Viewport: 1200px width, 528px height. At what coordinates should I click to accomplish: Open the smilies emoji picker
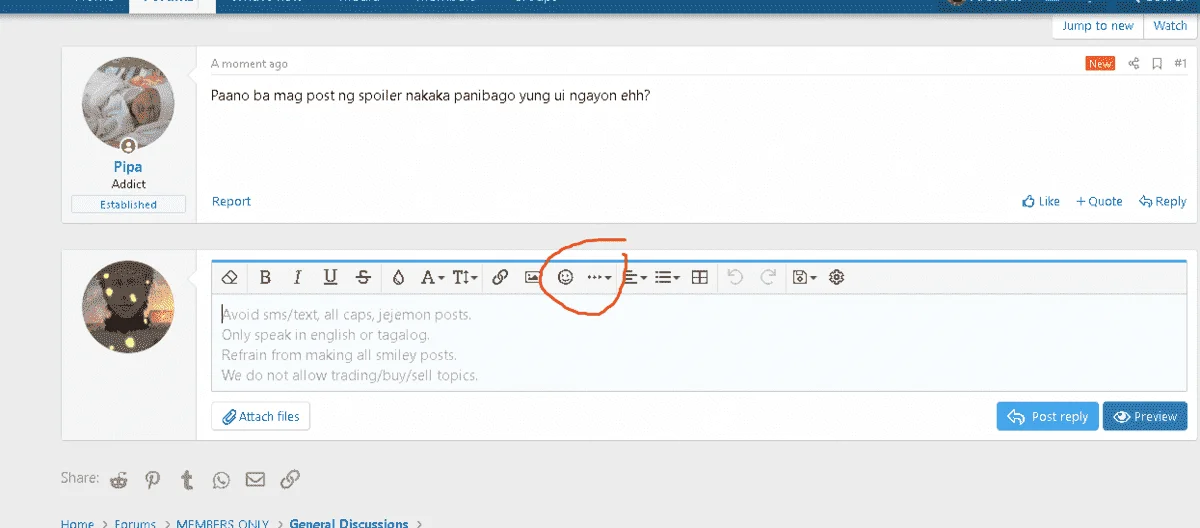565,277
